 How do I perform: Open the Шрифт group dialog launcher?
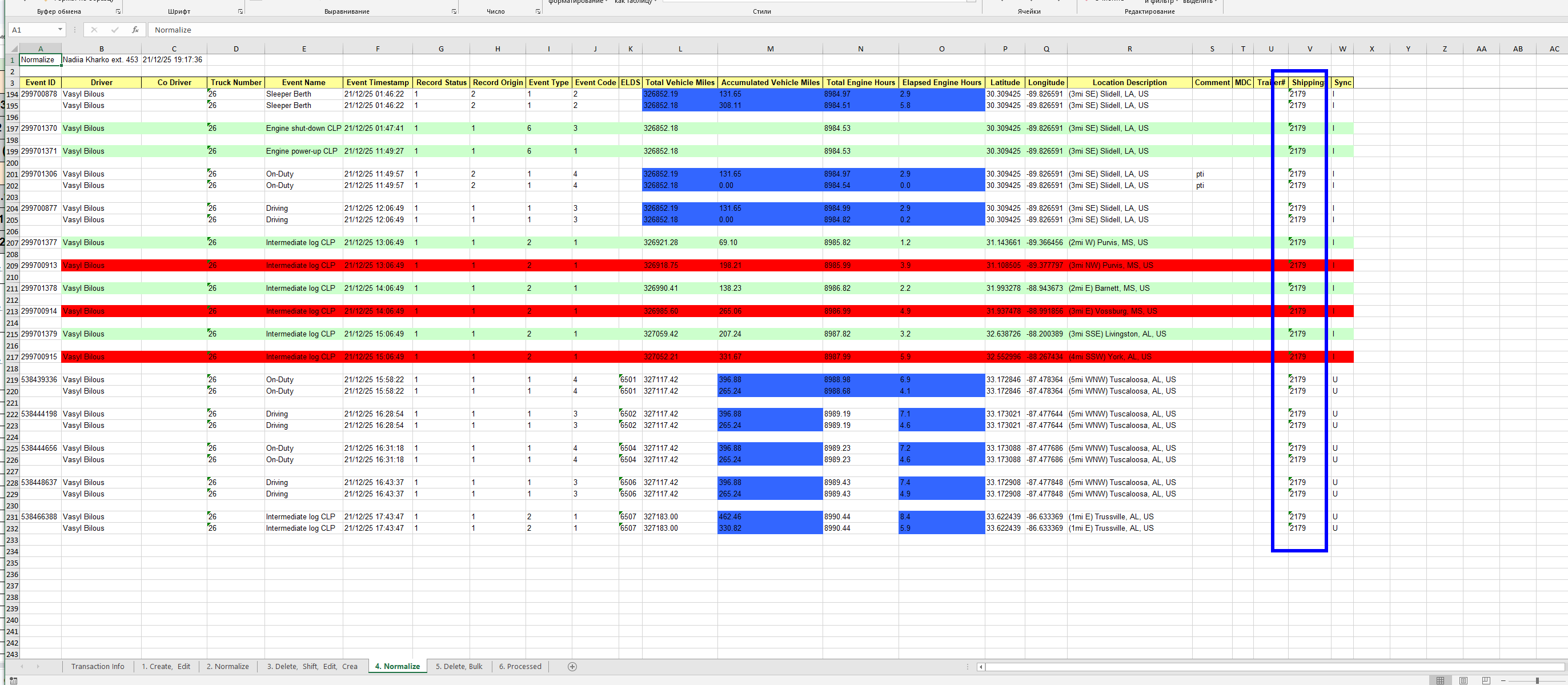(x=240, y=11)
